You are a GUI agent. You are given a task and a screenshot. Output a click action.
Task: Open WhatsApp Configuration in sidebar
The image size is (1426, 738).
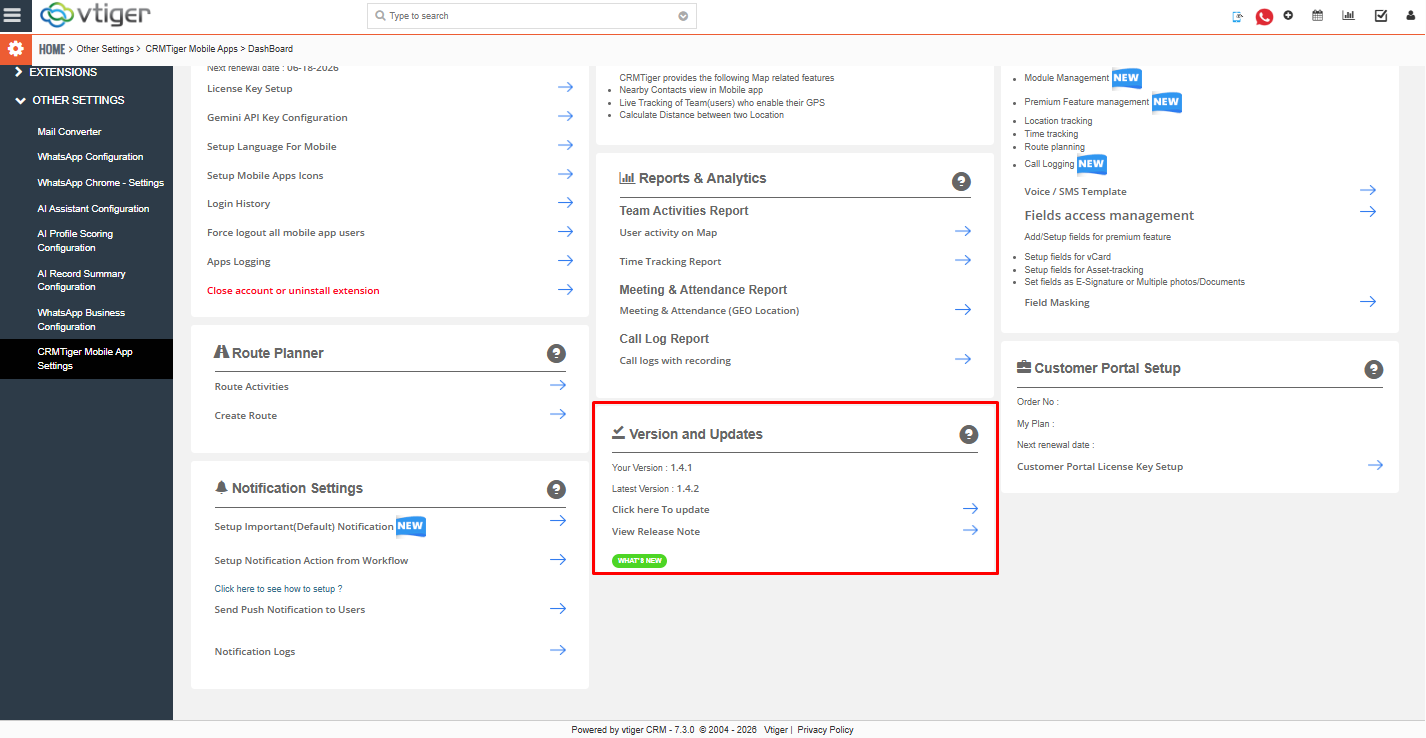tap(90, 157)
